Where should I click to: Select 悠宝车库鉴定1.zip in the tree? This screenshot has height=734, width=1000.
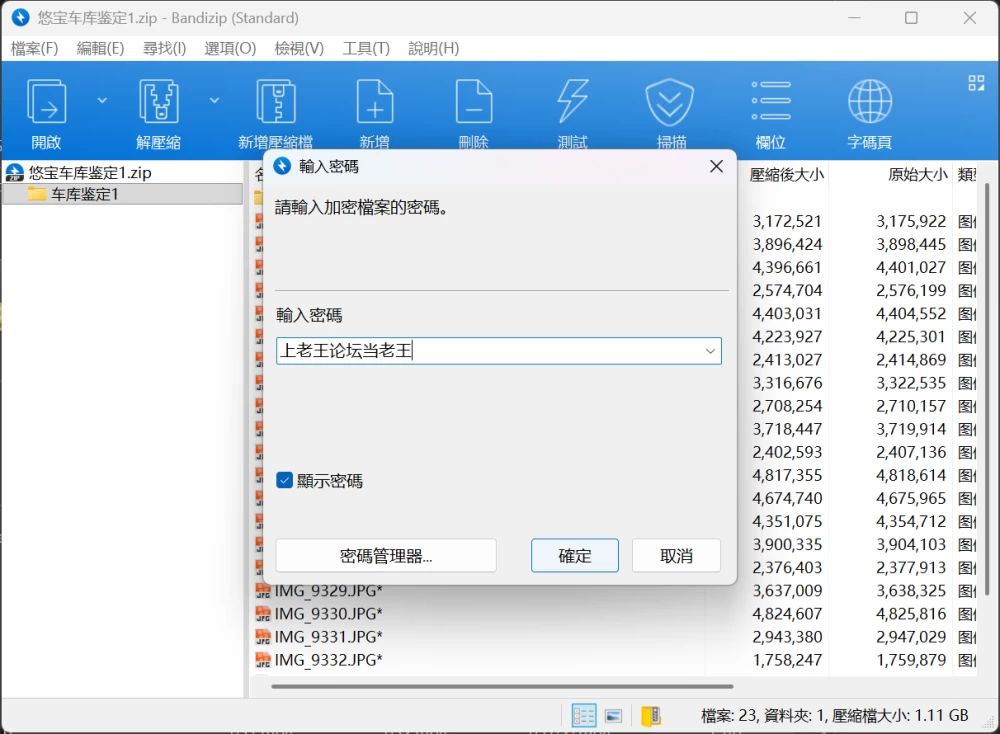pos(90,173)
